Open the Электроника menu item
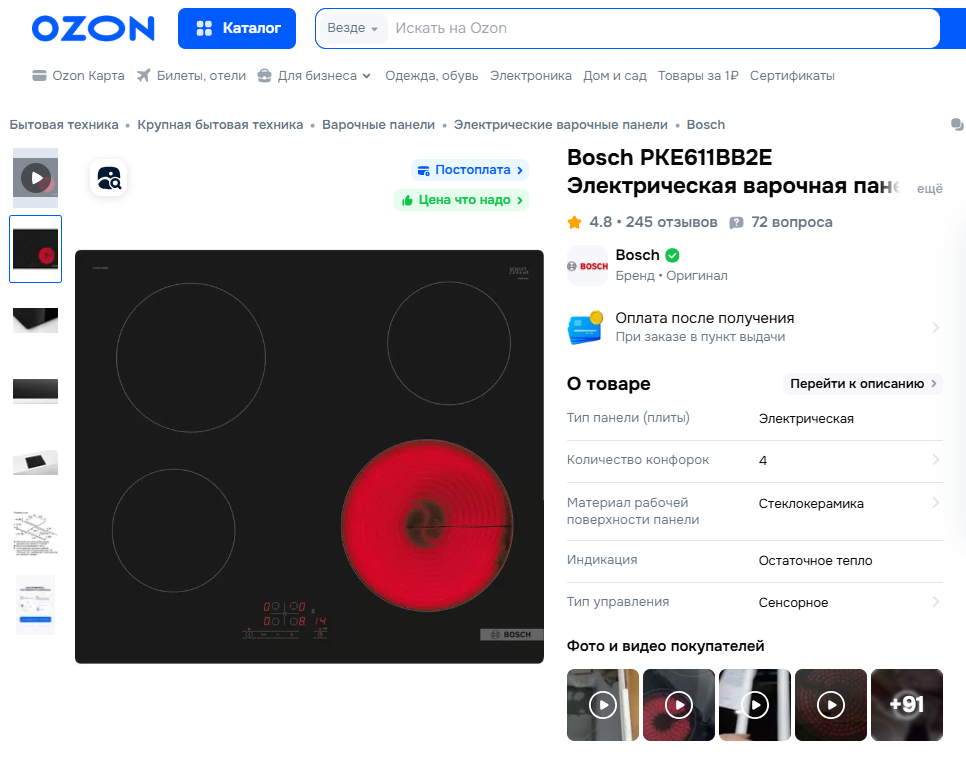This screenshot has height=764, width=966. (x=531, y=76)
